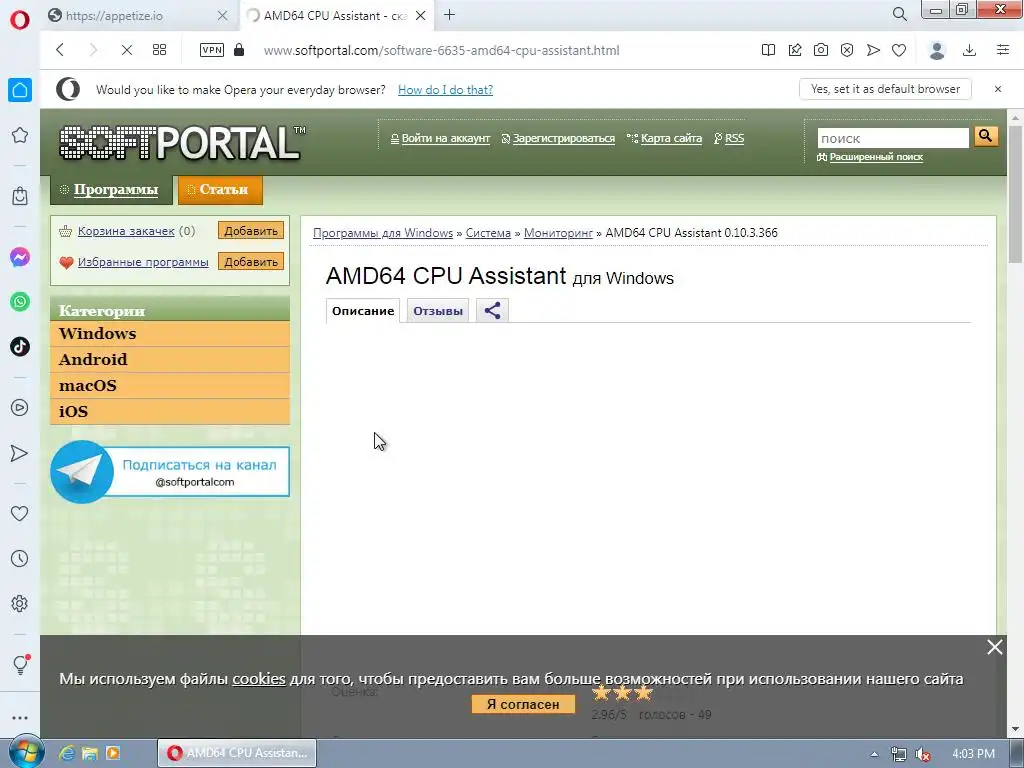Click Telegram 'Подписаться на канал' banner
Image resolution: width=1024 pixels, height=768 pixels.
click(170, 472)
